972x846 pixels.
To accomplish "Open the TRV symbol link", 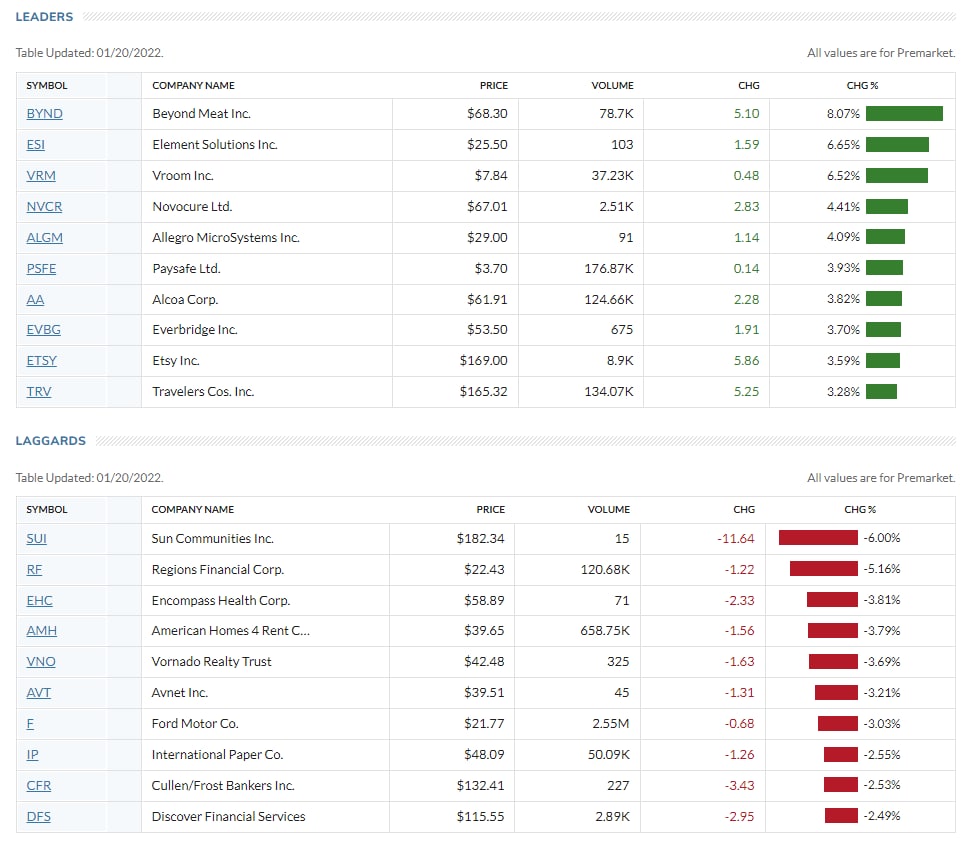I will 38,392.
